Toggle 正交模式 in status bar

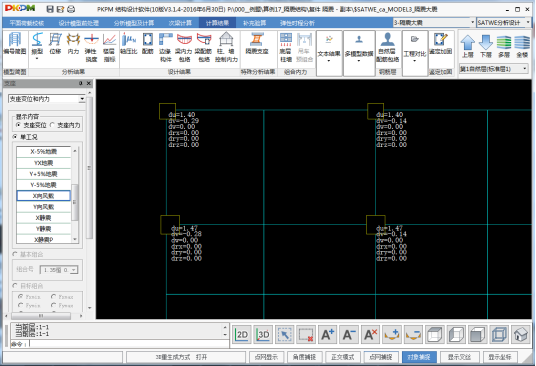coord(343,357)
